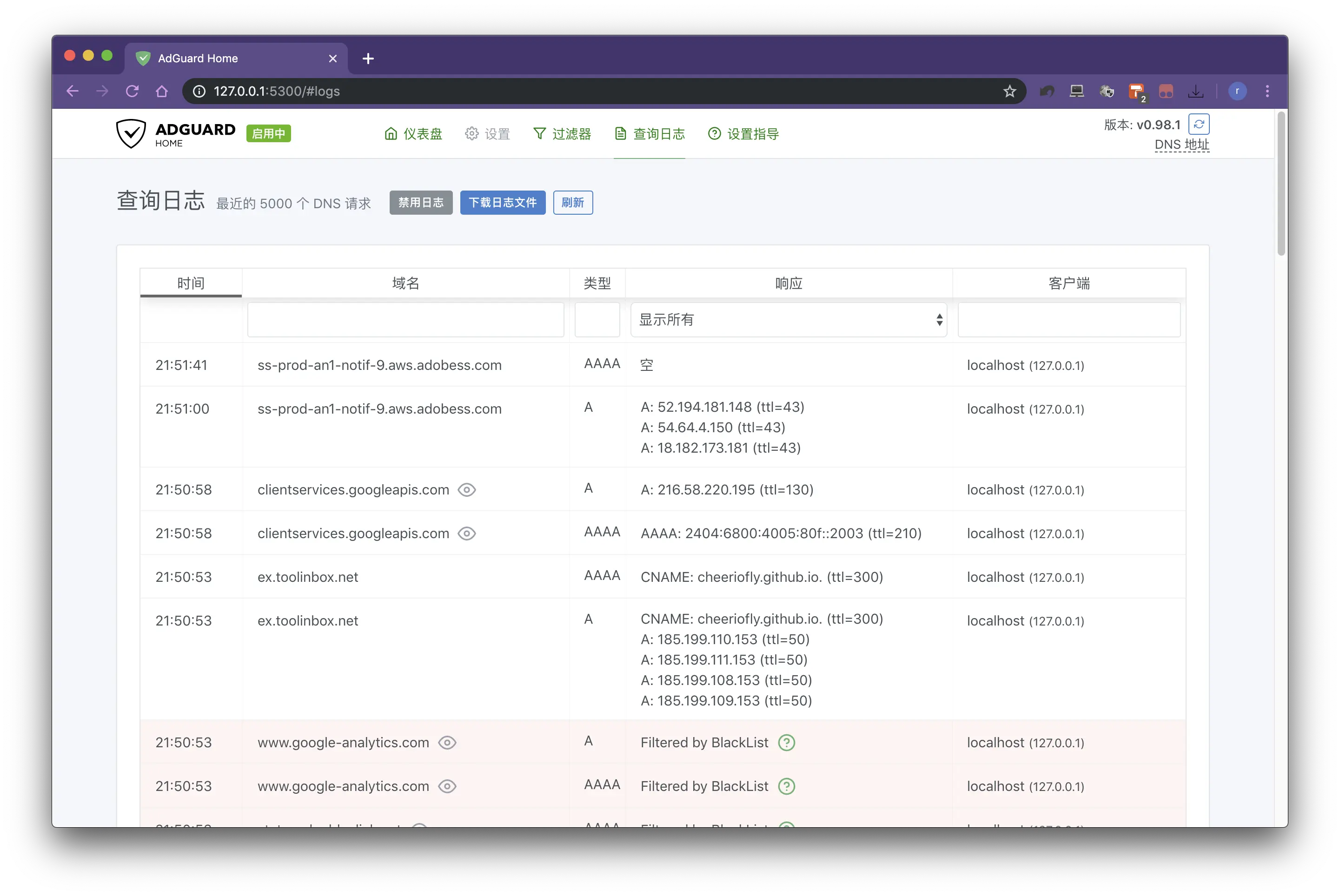
Task: Bookmark page with the star icon
Action: click(1009, 92)
